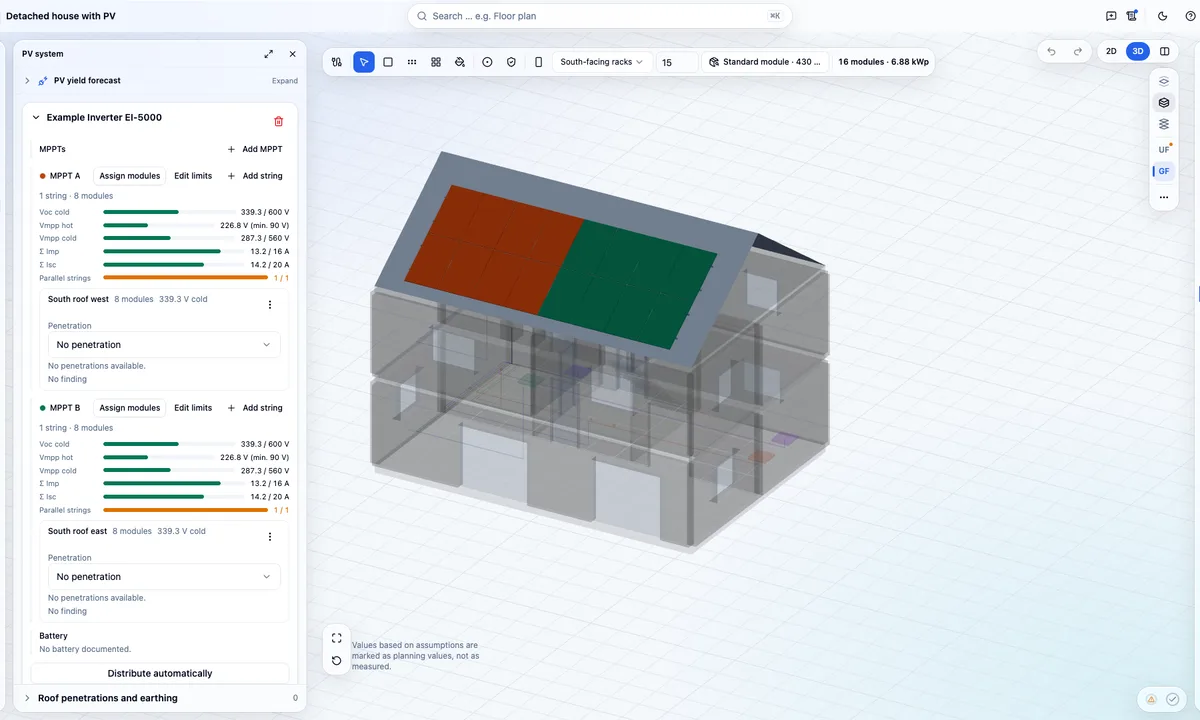Click the solid stacked layers icon
The image size is (1200, 720).
coord(1164,103)
